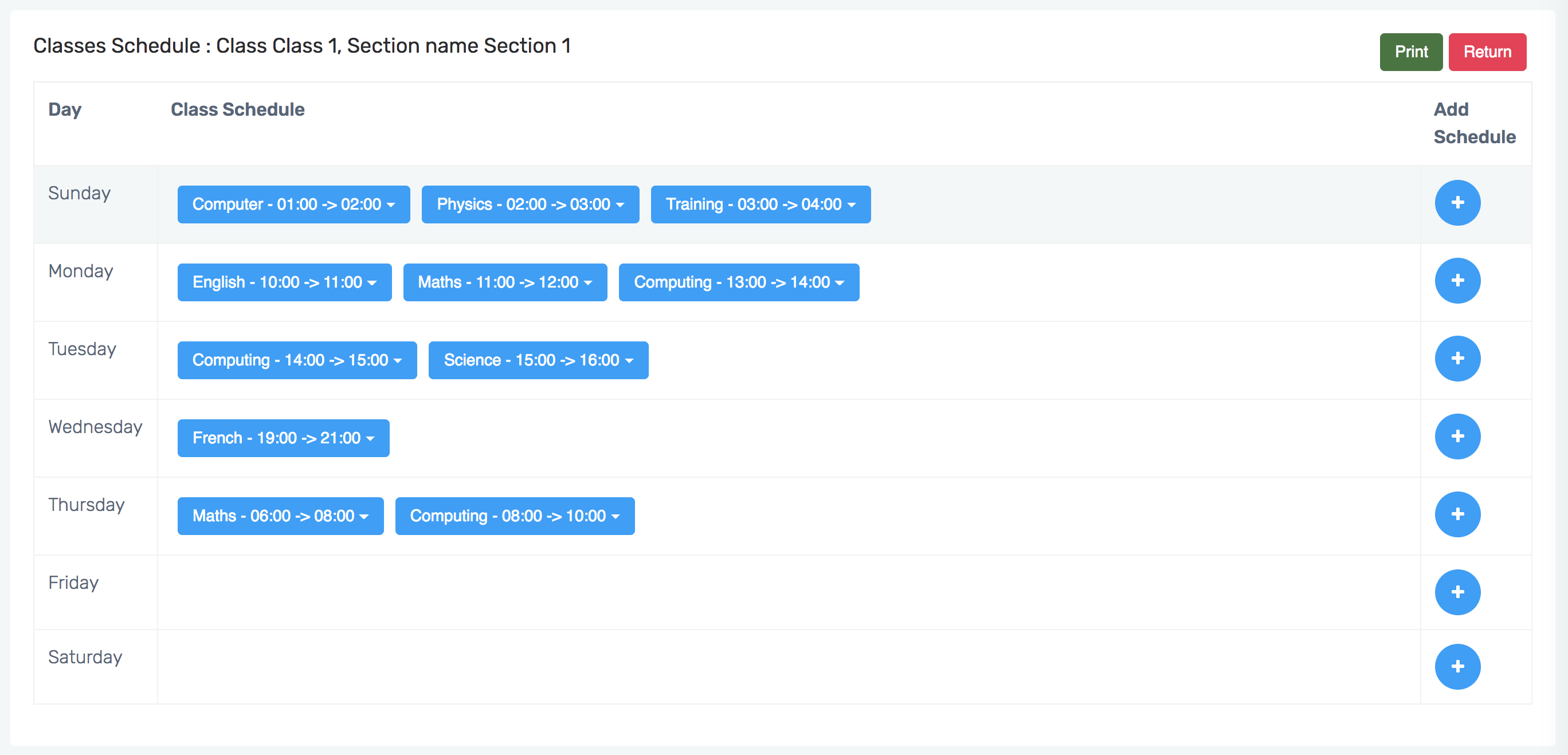This screenshot has width=1568, height=755.
Task: Expand the Physics 02:00 -> 03:00 dropdown
Action: pyautogui.click(x=530, y=205)
